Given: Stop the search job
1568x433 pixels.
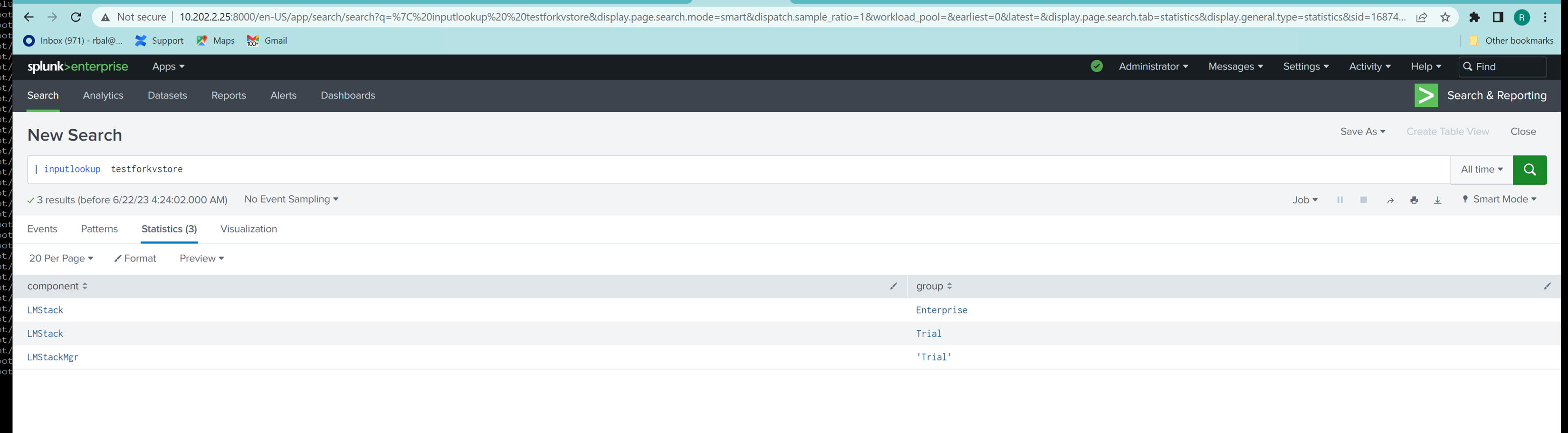Looking at the screenshot, I should tap(1364, 199).
